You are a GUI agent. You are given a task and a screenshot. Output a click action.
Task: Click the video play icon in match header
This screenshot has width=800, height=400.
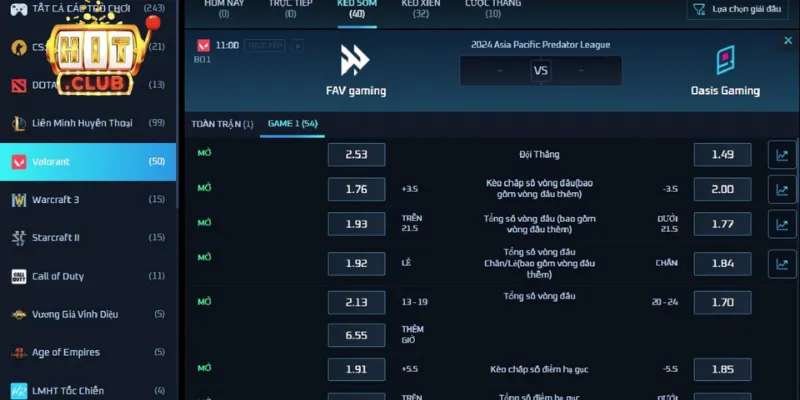297,45
